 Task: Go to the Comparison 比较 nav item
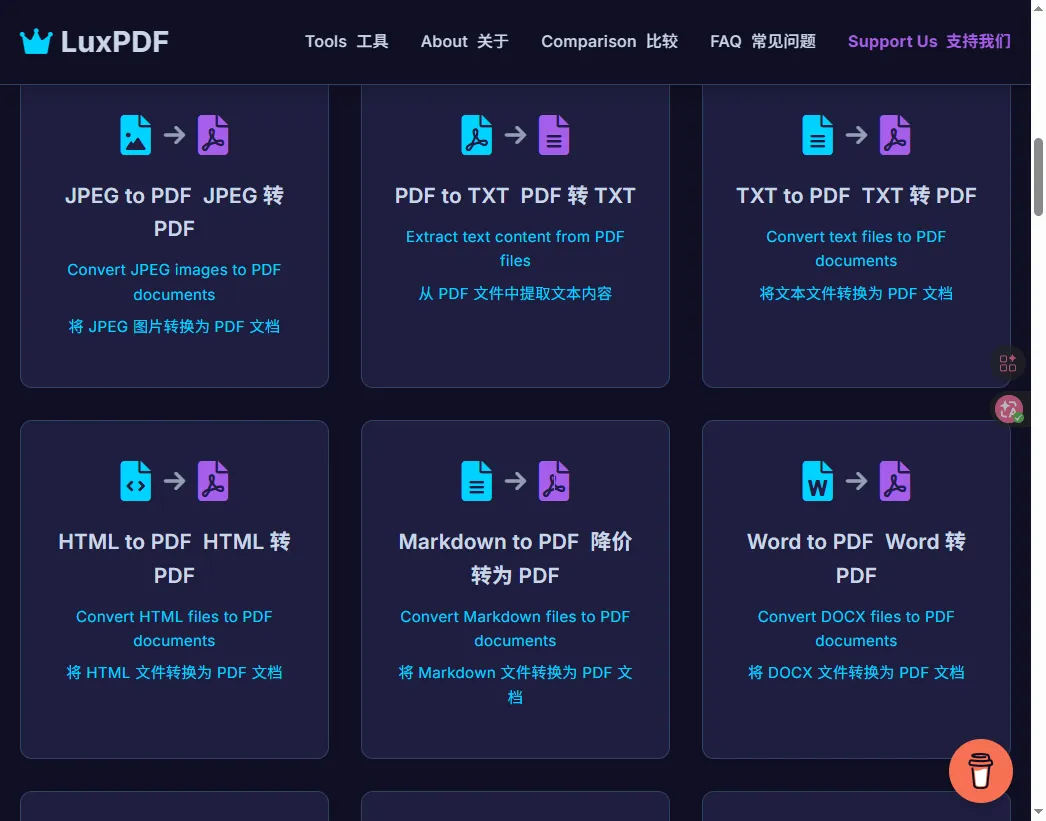tap(609, 41)
